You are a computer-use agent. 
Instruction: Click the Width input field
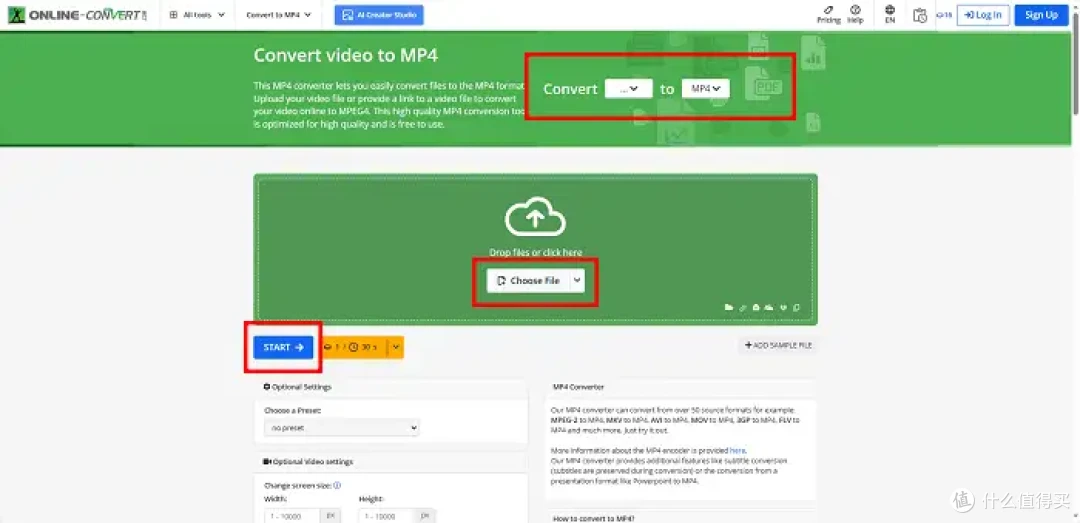pyautogui.click(x=293, y=515)
